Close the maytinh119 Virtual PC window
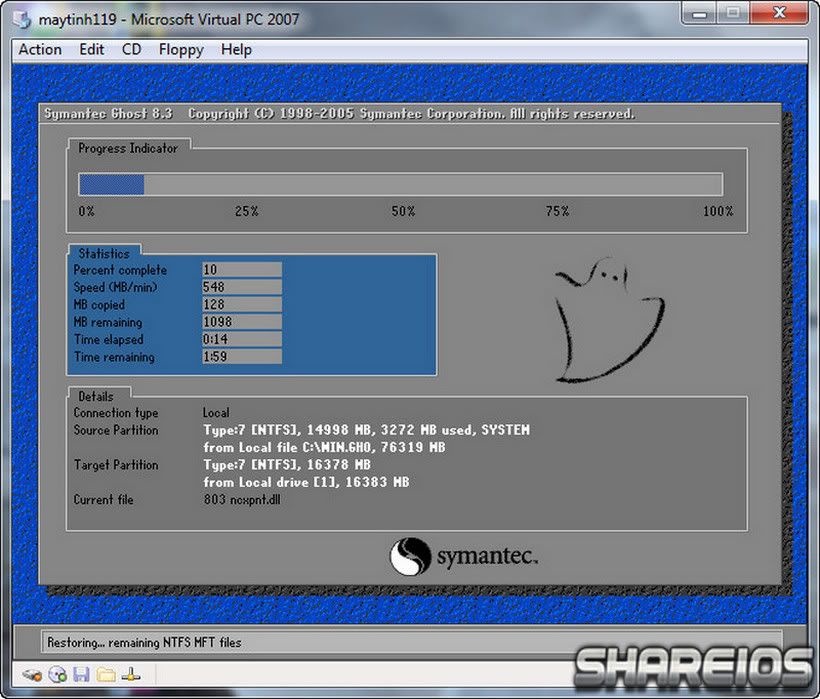Image resolution: width=820 pixels, height=699 pixels. pyautogui.click(x=779, y=13)
